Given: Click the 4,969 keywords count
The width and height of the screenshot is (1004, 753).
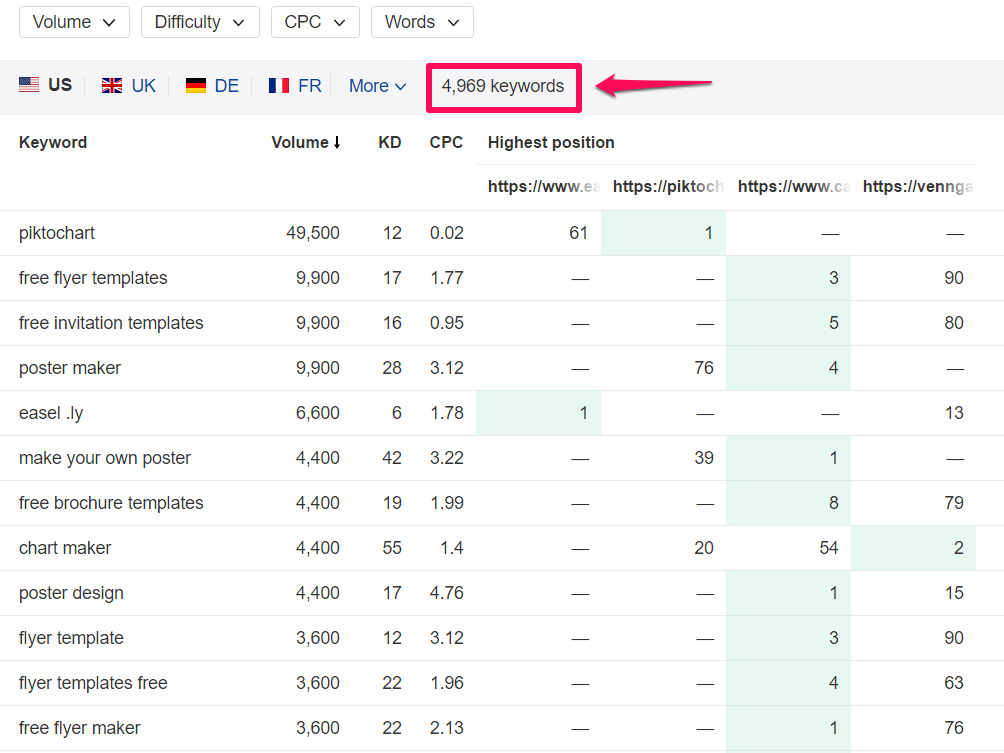Looking at the screenshot, I should (503, 86).
